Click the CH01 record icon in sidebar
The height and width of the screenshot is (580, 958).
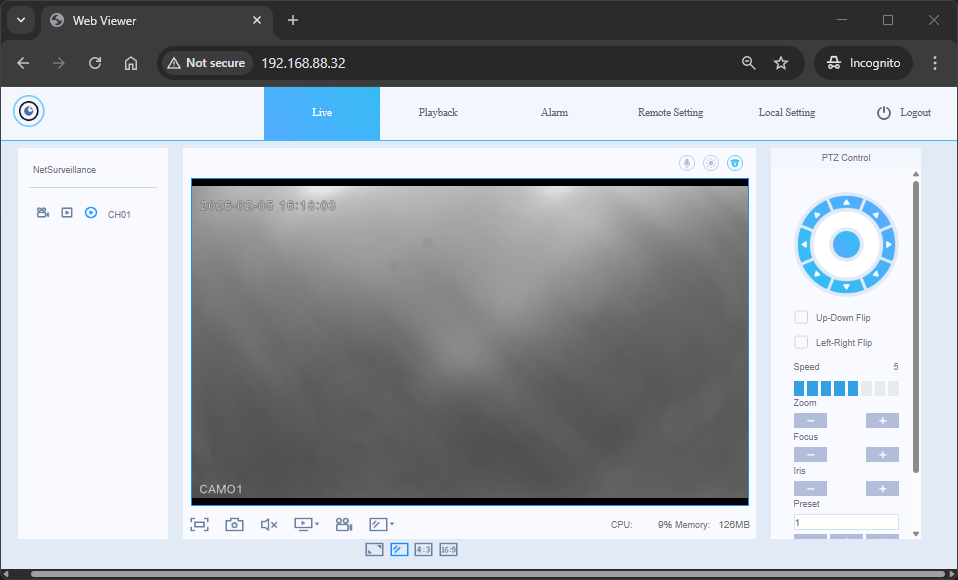[43, 213]
